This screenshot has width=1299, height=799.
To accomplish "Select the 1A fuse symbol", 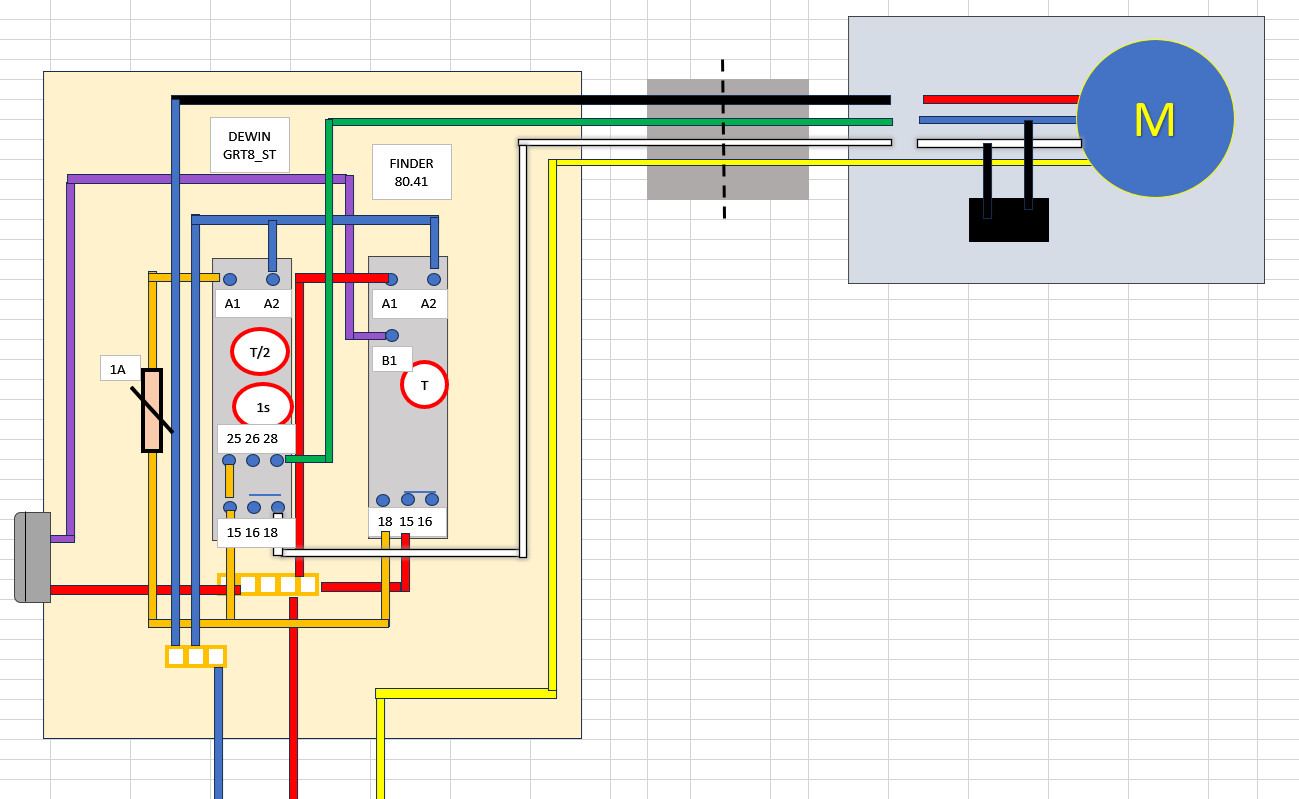I will pyautogui.click(x=152, y=410).
